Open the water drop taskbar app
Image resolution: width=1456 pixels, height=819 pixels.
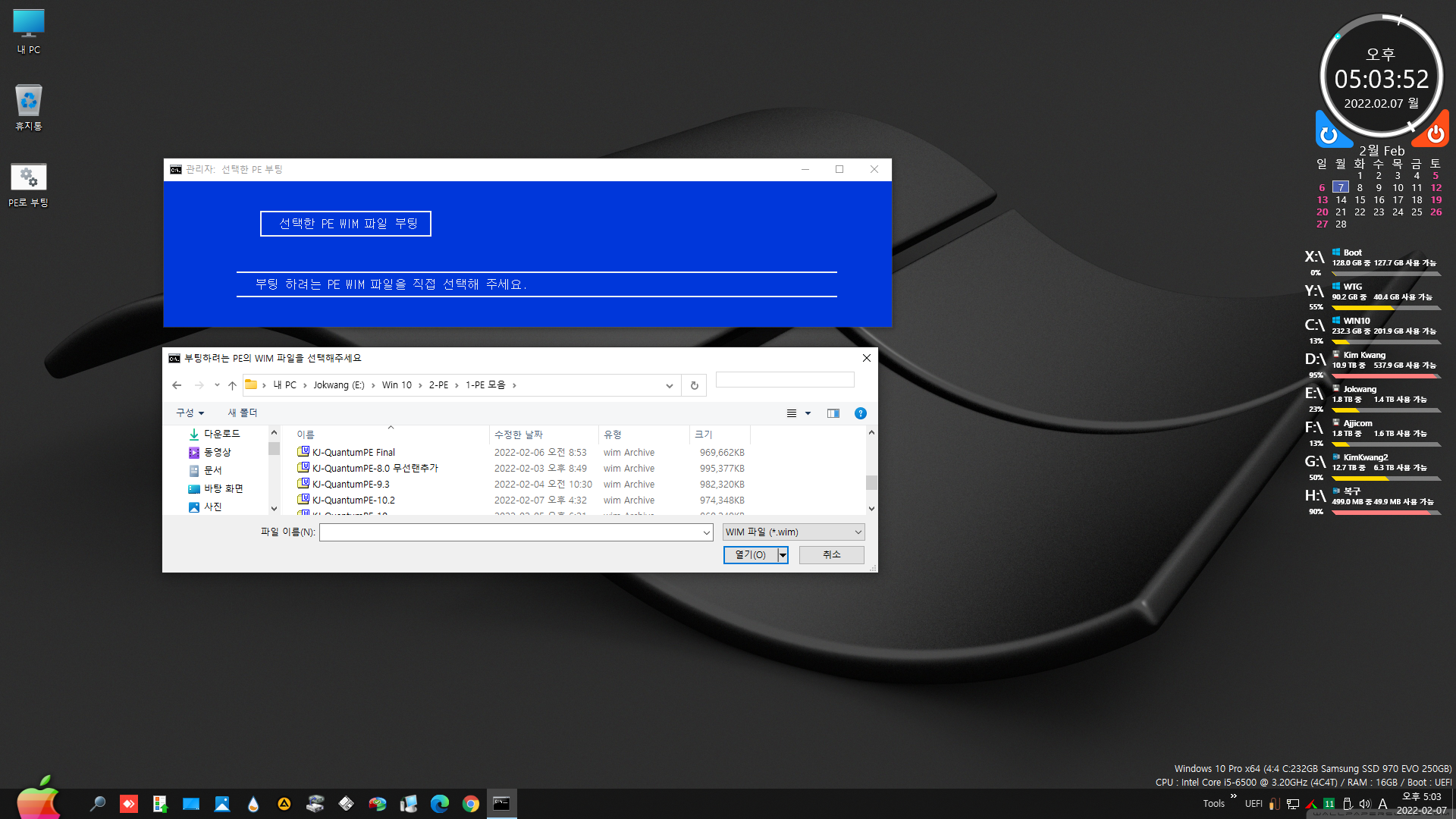[253, 804]
